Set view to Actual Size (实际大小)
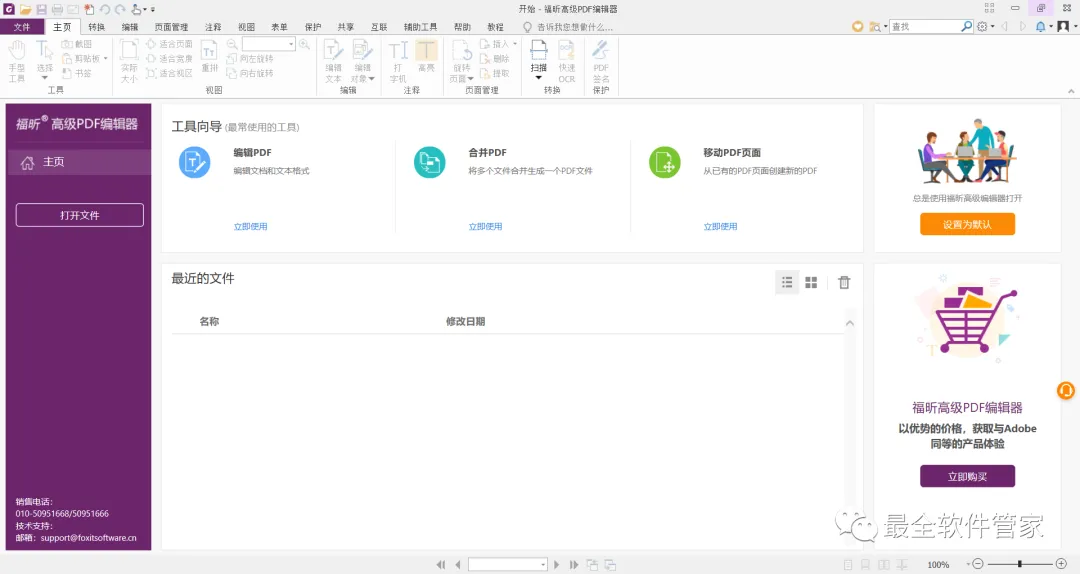1080x574 pixels. coord(129,61)
